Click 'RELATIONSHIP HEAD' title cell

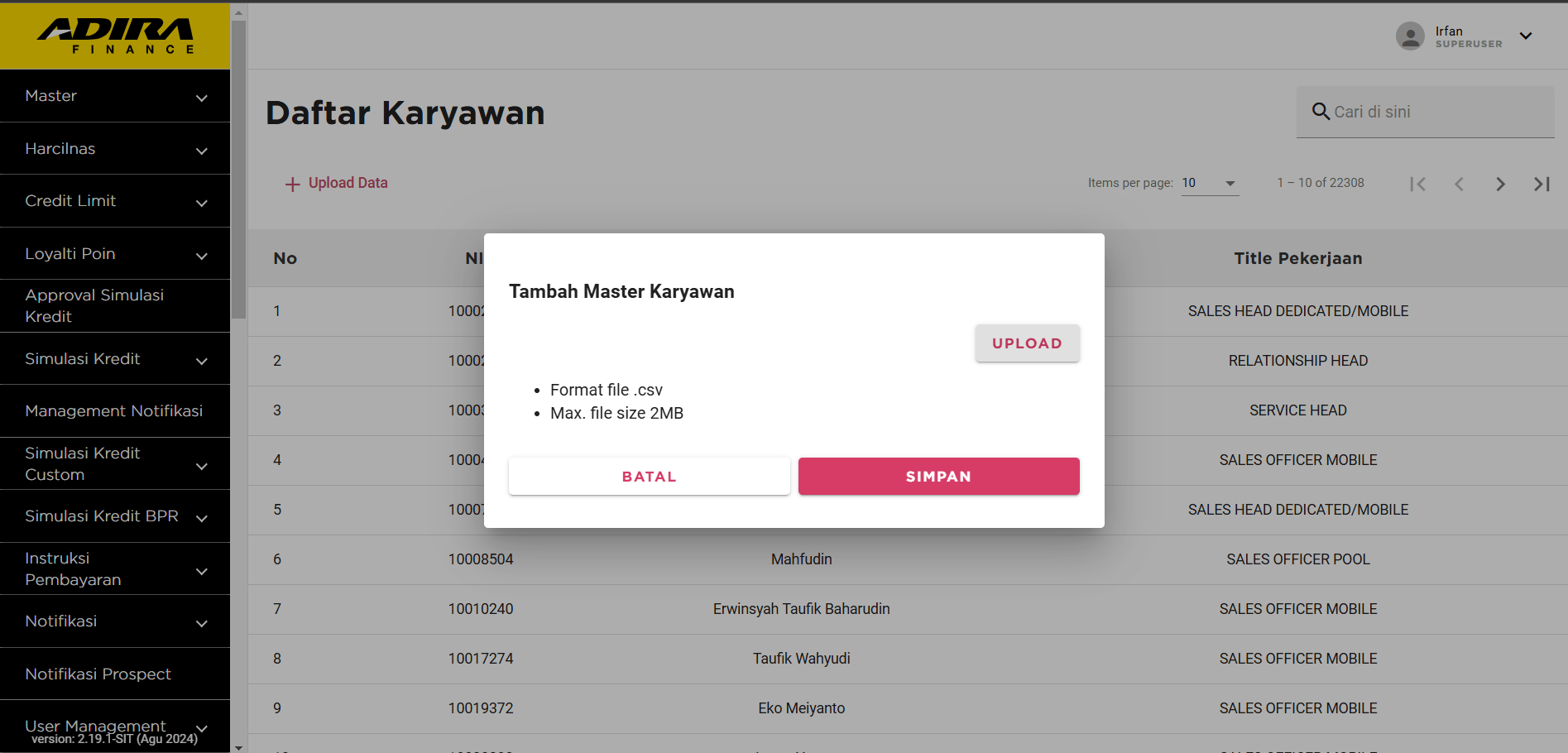1297,361
